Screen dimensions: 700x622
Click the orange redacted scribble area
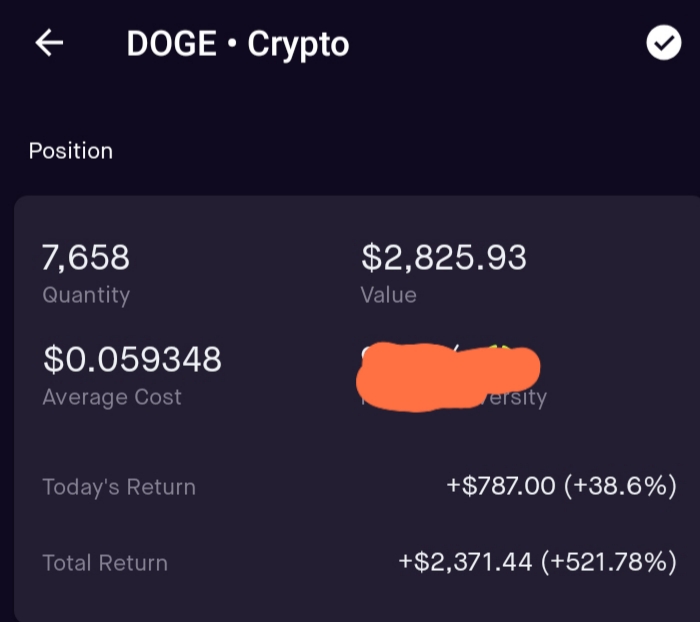point(448,377)
